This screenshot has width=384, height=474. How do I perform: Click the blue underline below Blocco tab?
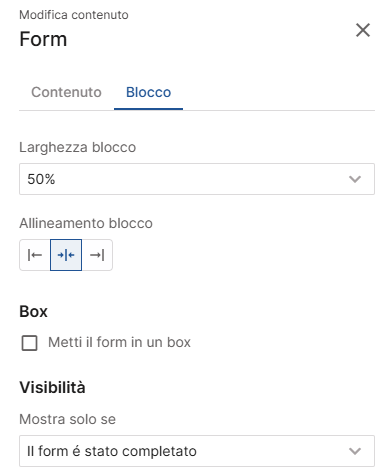tap(148, 109)
